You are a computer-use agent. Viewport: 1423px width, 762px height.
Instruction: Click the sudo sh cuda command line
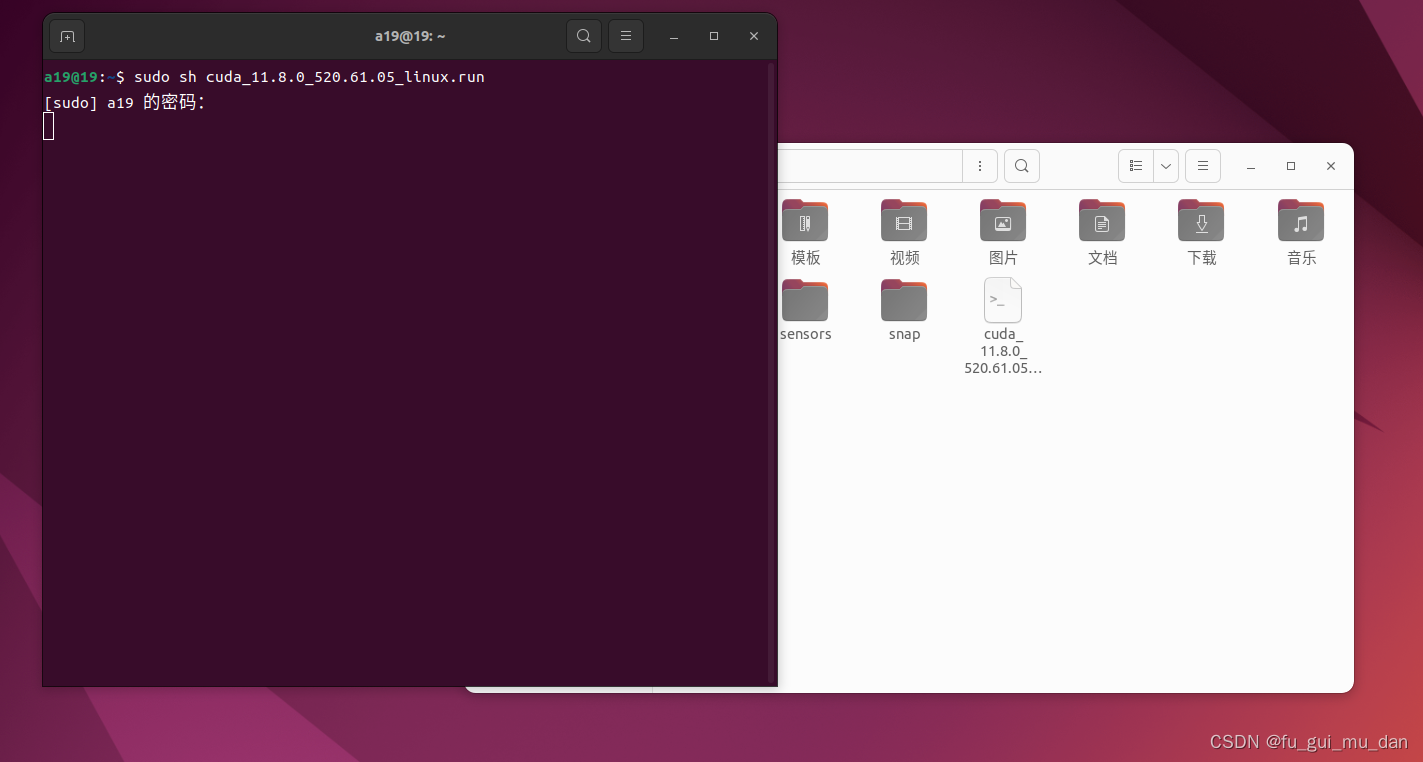coord(310,77)
